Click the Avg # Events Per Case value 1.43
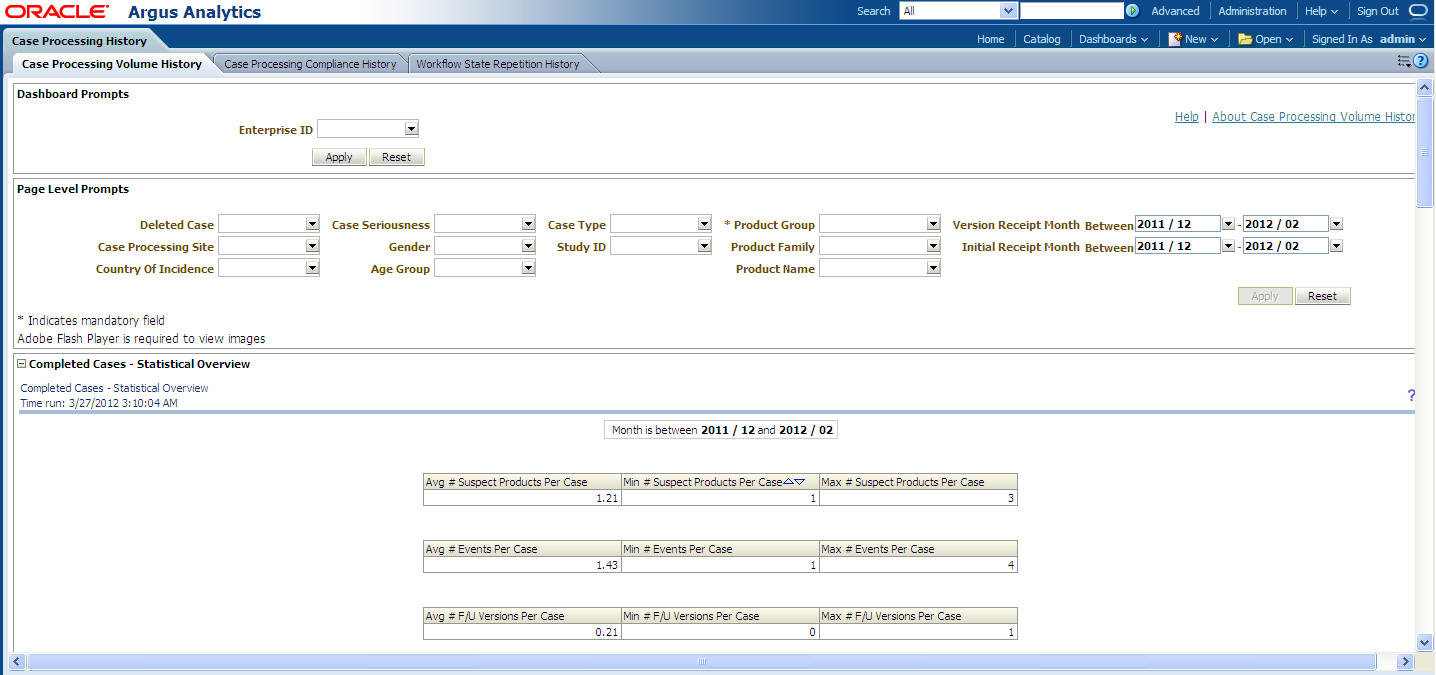Image resolution: width=1436 pixels, height=675 pixels. pyautogui.click(x=605, y=565)
